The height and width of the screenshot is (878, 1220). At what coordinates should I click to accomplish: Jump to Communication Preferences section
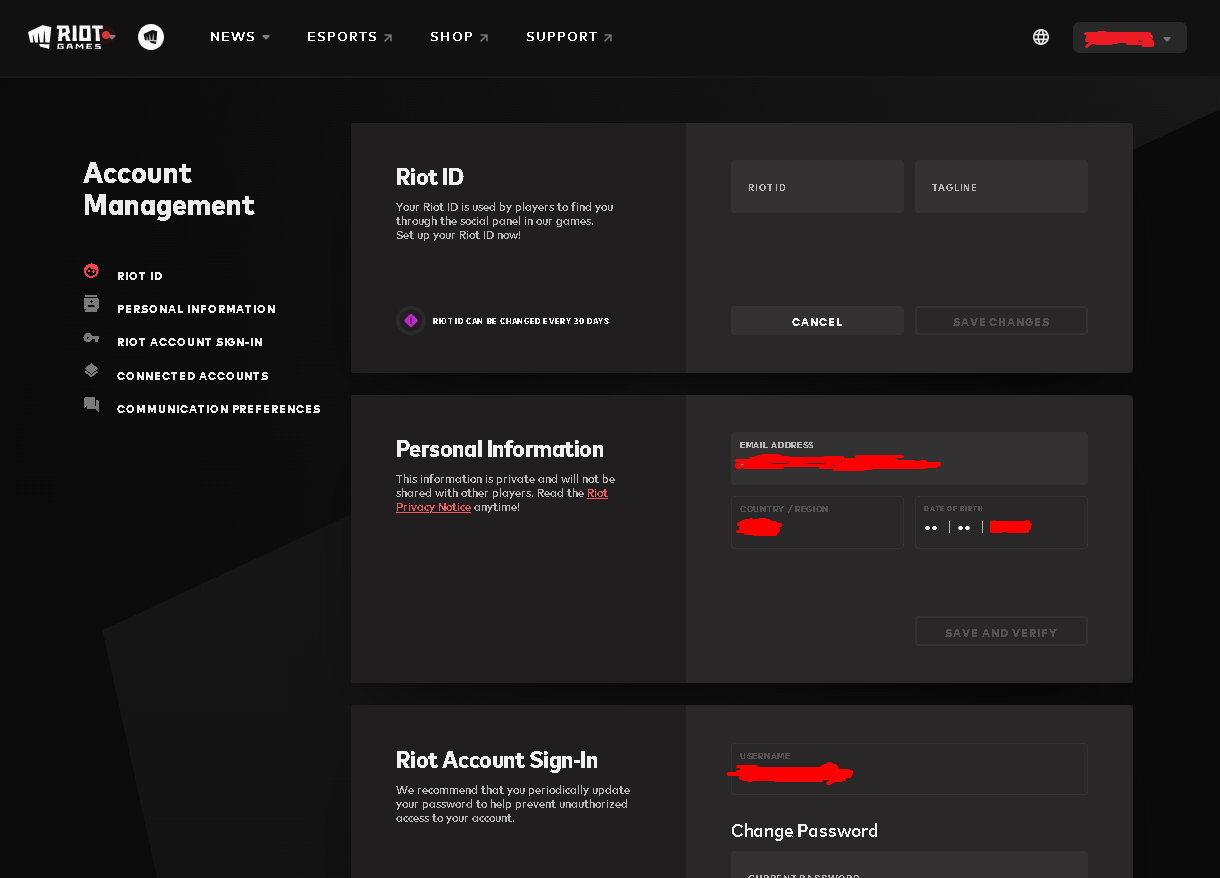(x=219, y=409)
